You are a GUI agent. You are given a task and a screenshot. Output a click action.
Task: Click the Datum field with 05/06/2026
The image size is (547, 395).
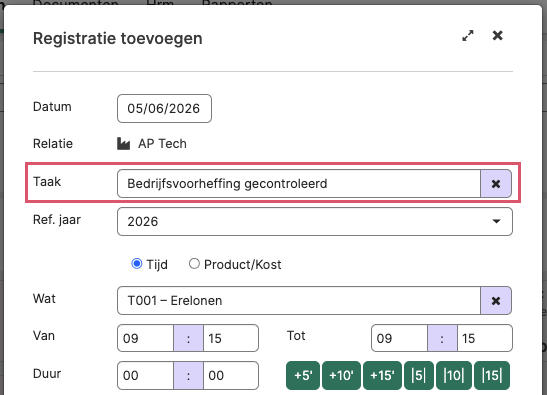tap(164, 109)
